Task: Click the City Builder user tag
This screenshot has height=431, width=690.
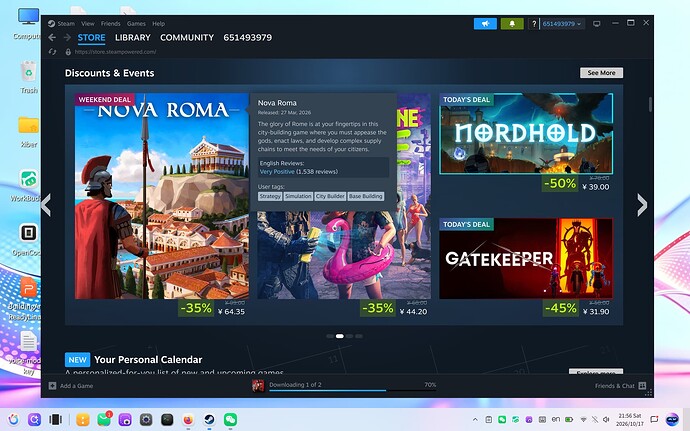Action: [x=330, y=196]
